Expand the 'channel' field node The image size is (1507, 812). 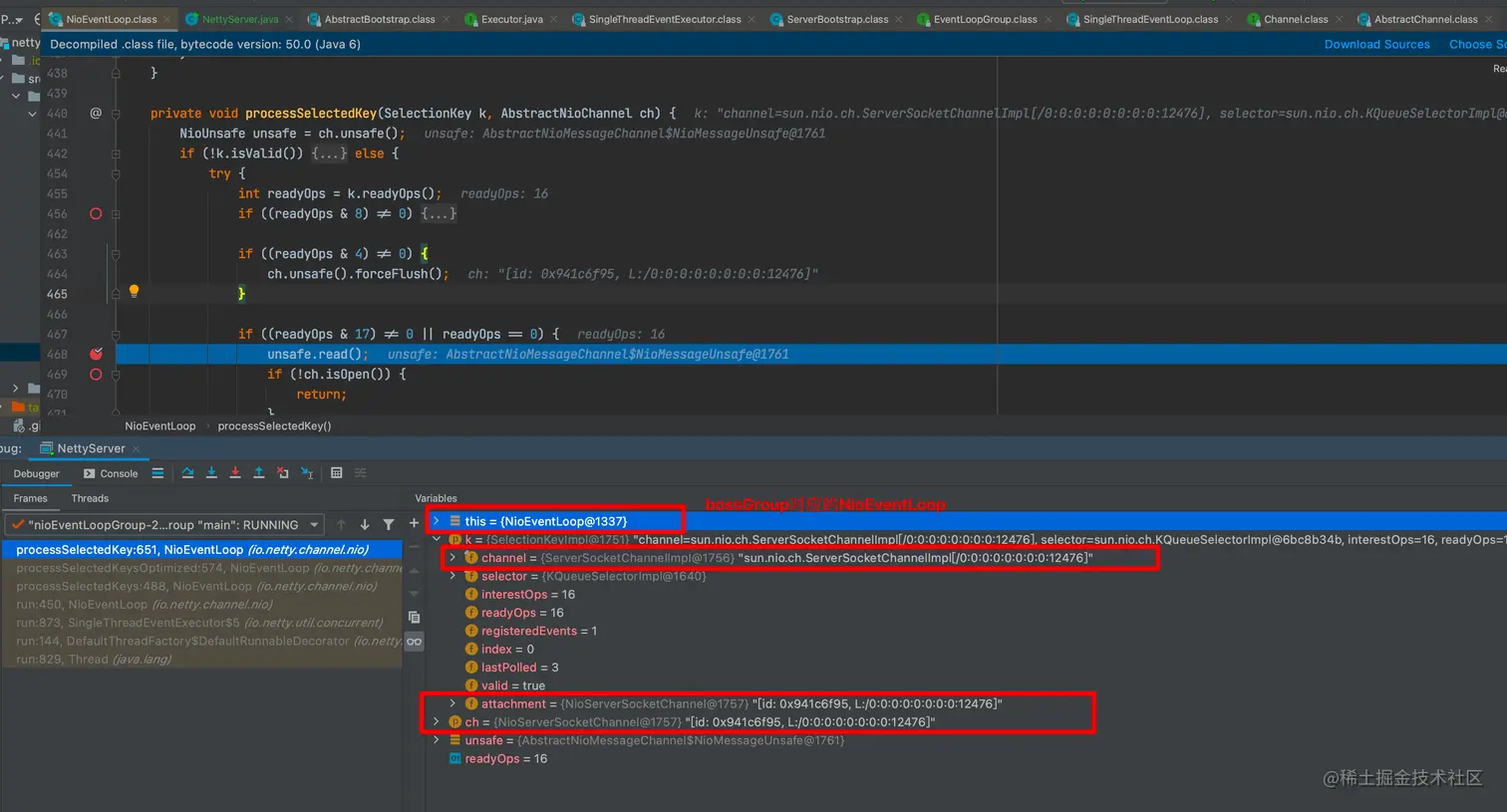[452, 558]
